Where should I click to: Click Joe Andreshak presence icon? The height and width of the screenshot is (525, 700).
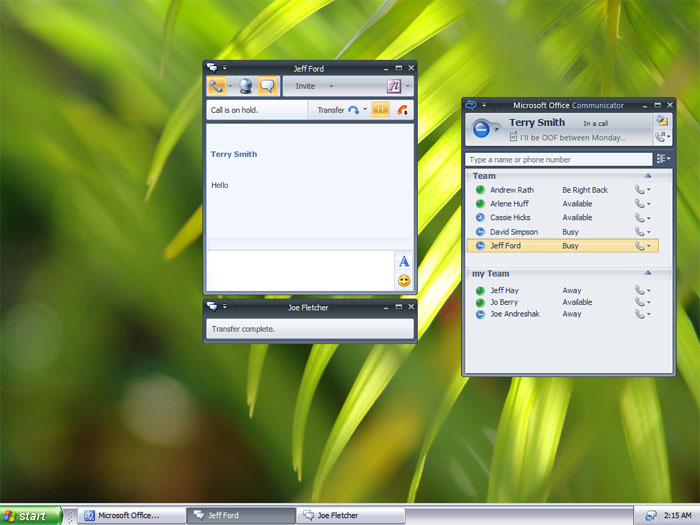(480, 314)
